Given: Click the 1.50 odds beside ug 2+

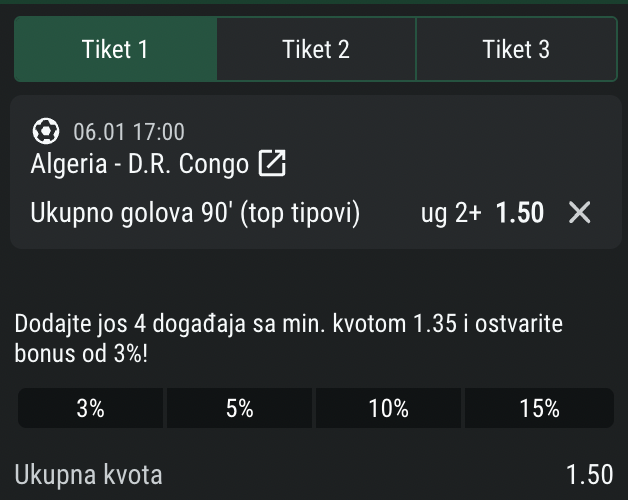Looking at the screenshot, I should click(x=520, y=213).
